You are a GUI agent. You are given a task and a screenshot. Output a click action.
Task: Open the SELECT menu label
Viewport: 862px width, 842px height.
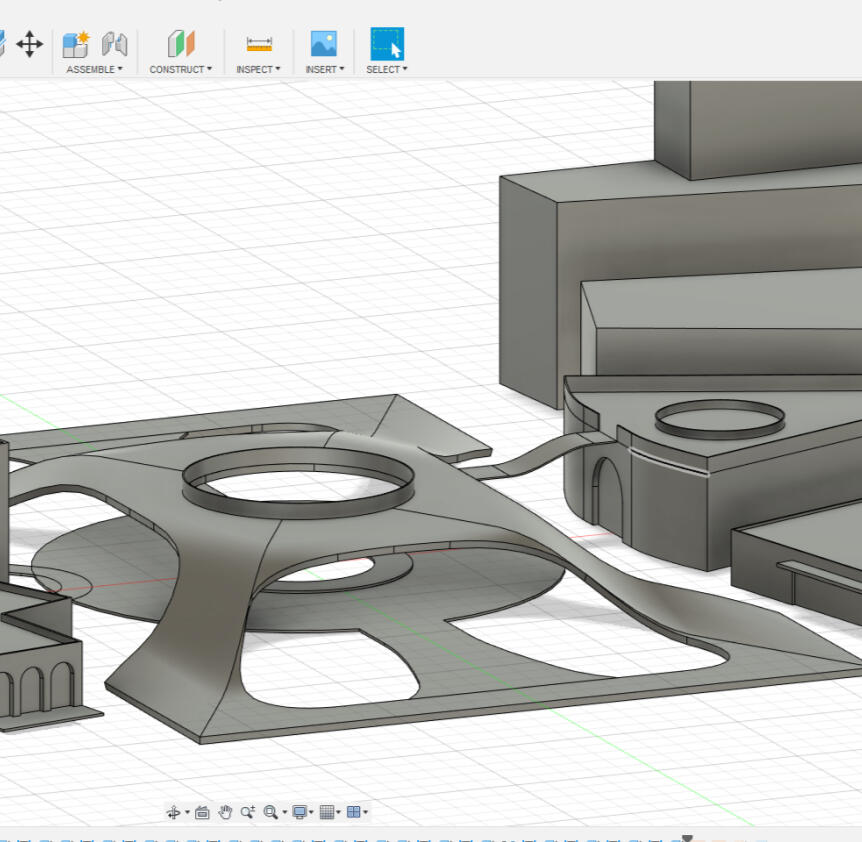(386, 69)
